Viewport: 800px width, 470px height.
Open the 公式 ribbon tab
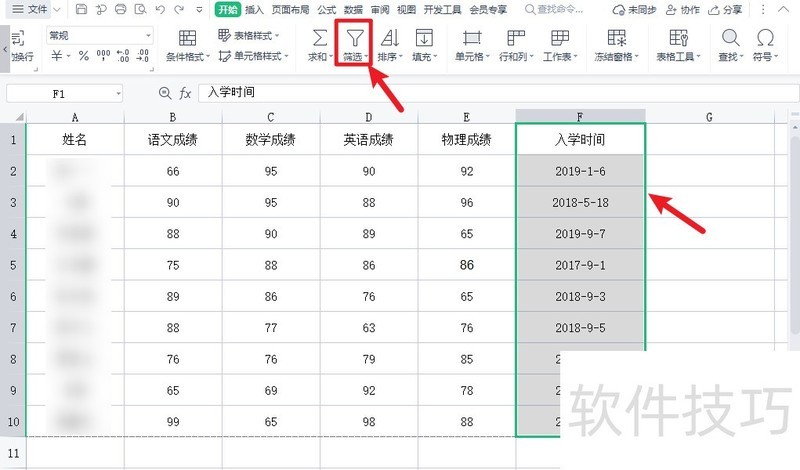[327, 9]
